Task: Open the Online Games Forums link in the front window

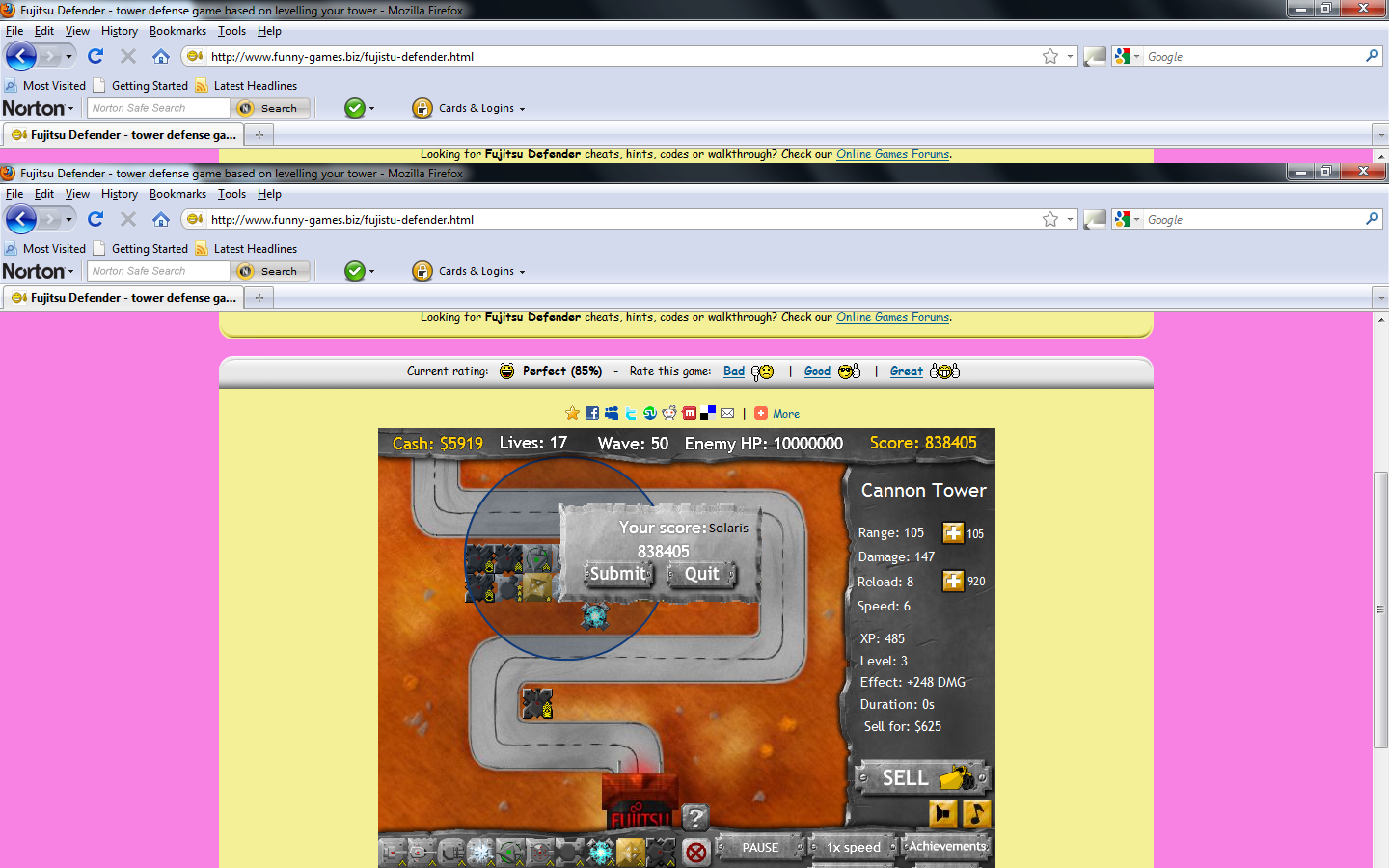Action: (x=893, y=317)
